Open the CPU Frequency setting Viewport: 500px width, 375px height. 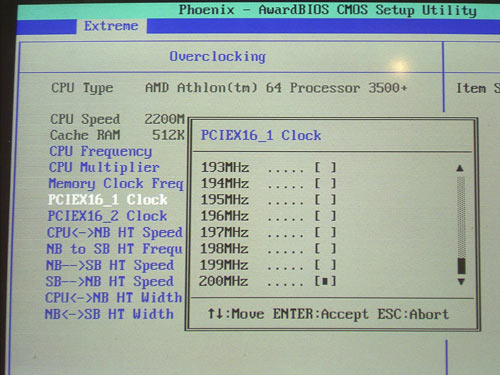(x=101, y=151)
